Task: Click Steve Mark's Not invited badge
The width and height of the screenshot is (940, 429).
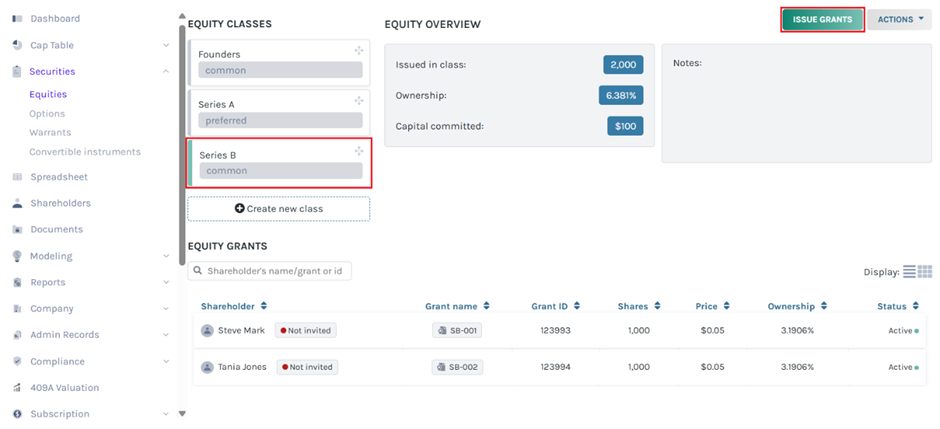Action: pos(306,330)
